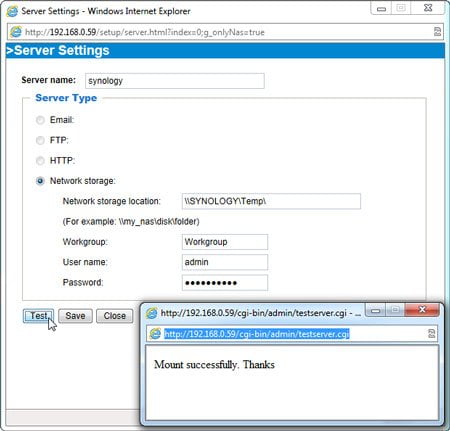Viewport: 450px width, 431px height.
Task: Click the Workgroup input field
Action: [x=225, y=242]
